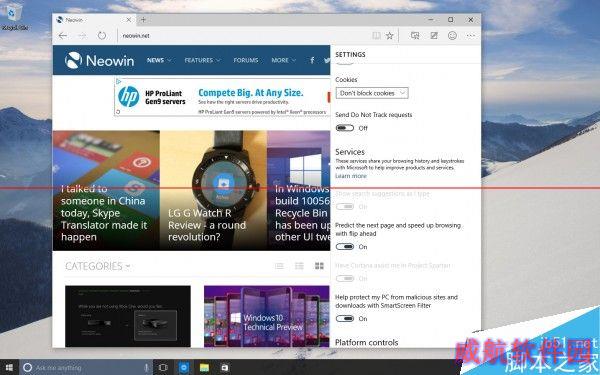Open the Windows 10 Technical Preview thumbnail

(x=267, y=316)
